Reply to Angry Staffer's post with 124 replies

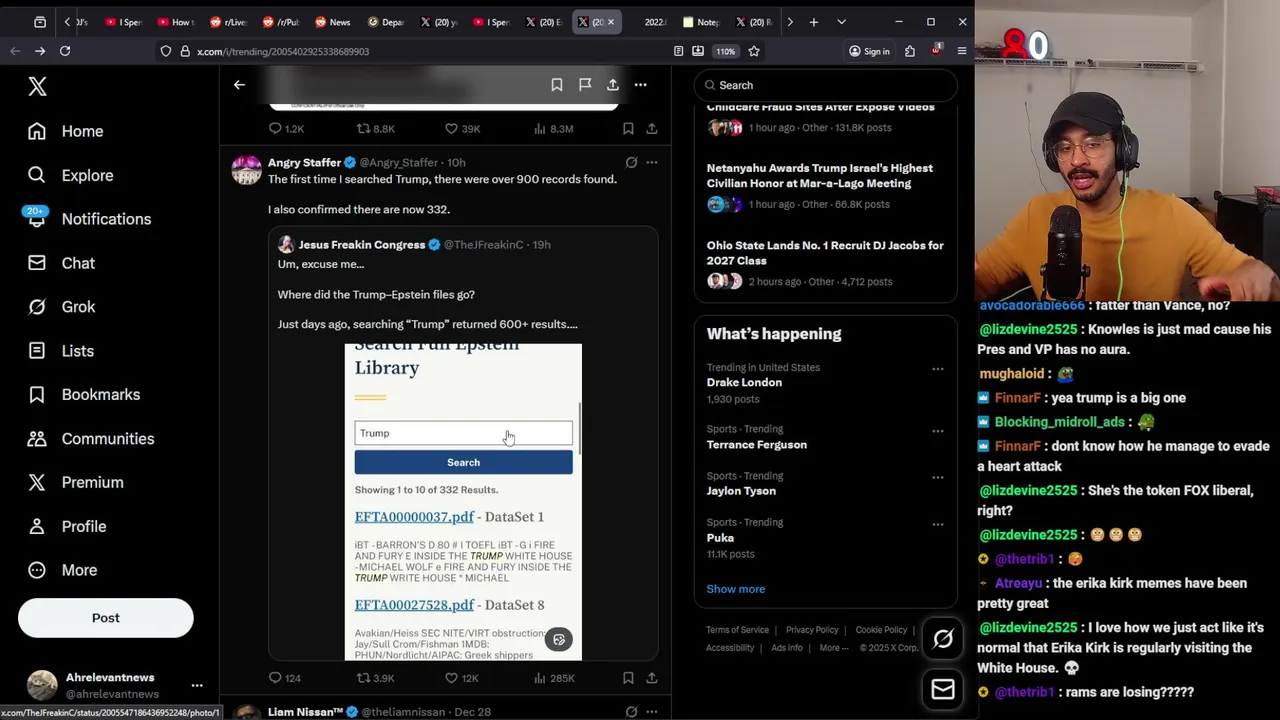coord(284,678)
